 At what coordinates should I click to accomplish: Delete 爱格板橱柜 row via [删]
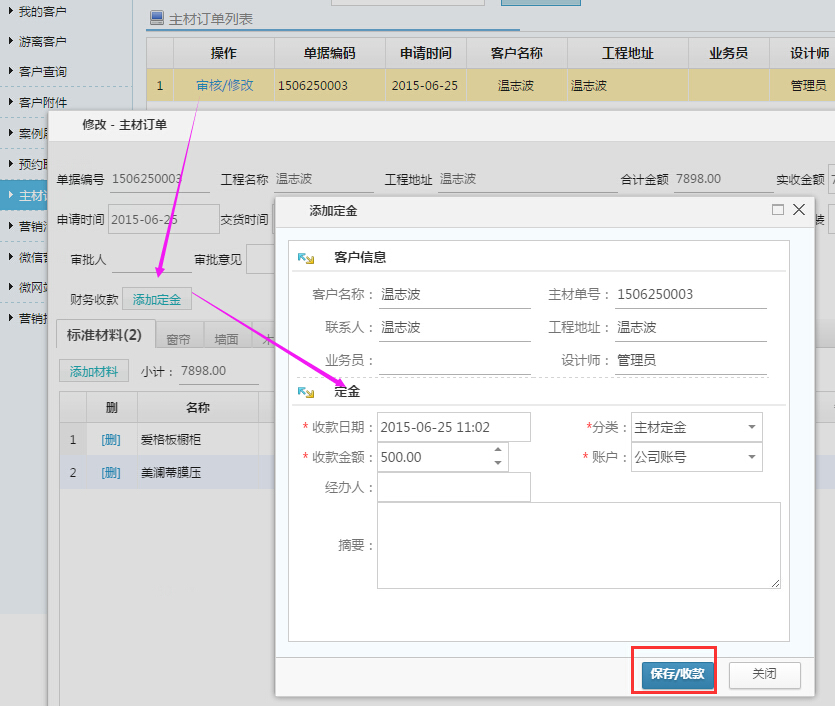click(x=110, y=439)
